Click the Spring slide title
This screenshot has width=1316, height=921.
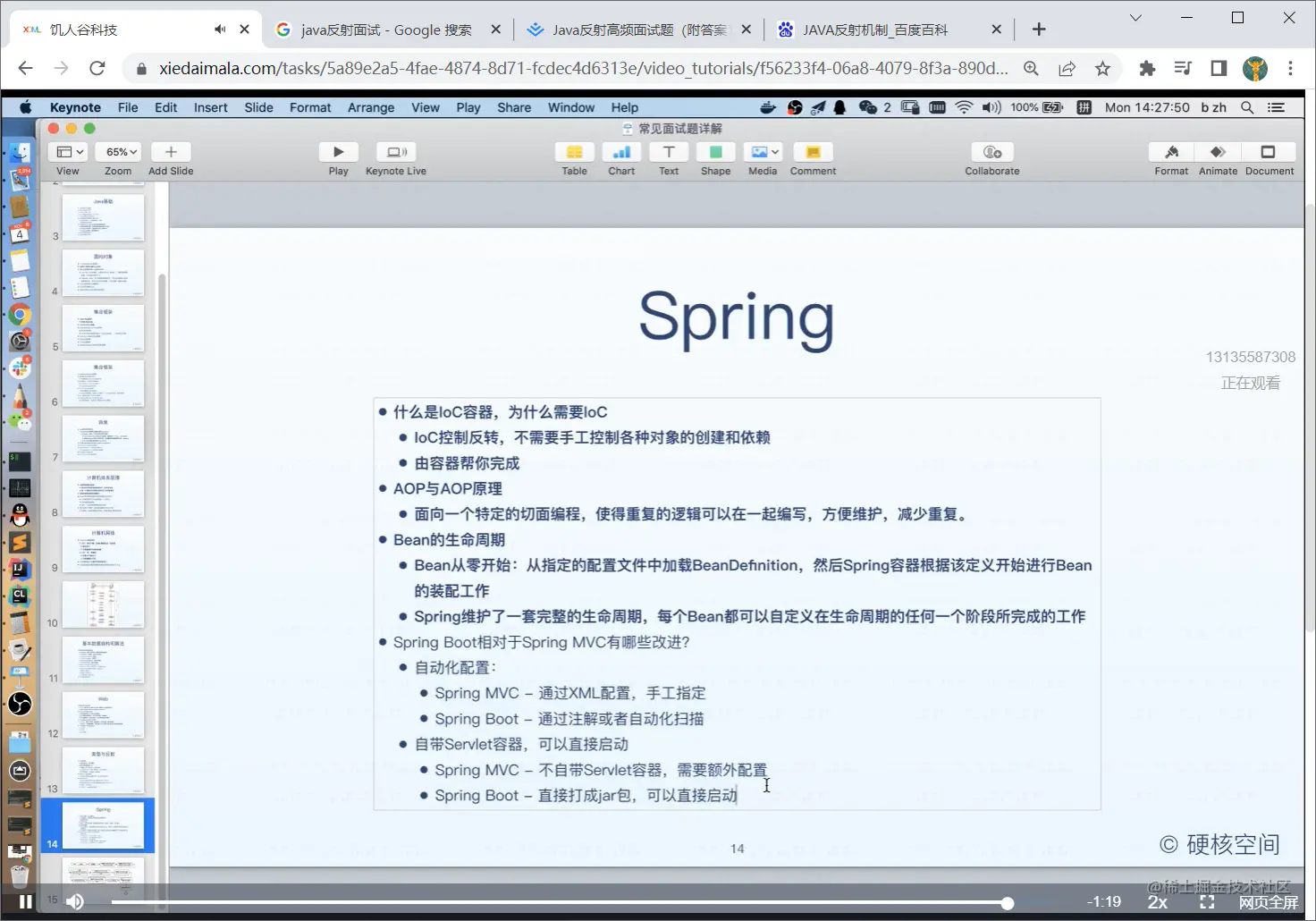(x=737, y=318)
